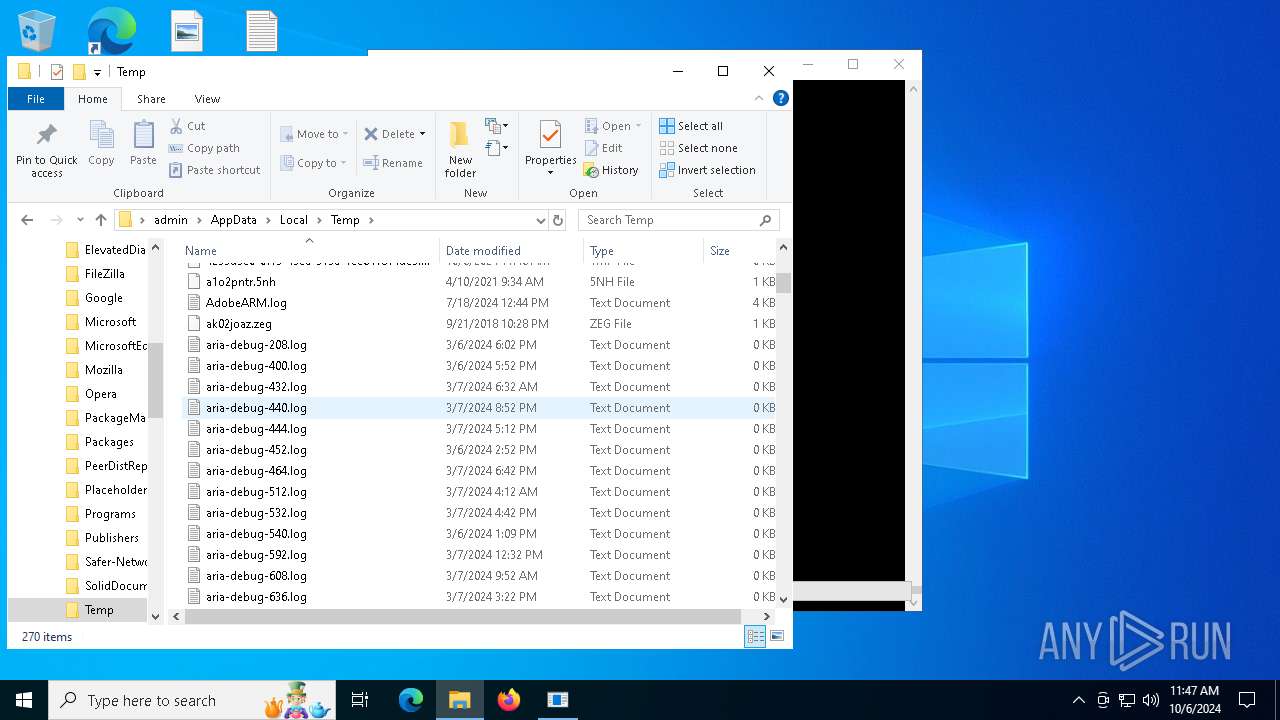Expand the Delete options arrow

click(x=422, y=134)
